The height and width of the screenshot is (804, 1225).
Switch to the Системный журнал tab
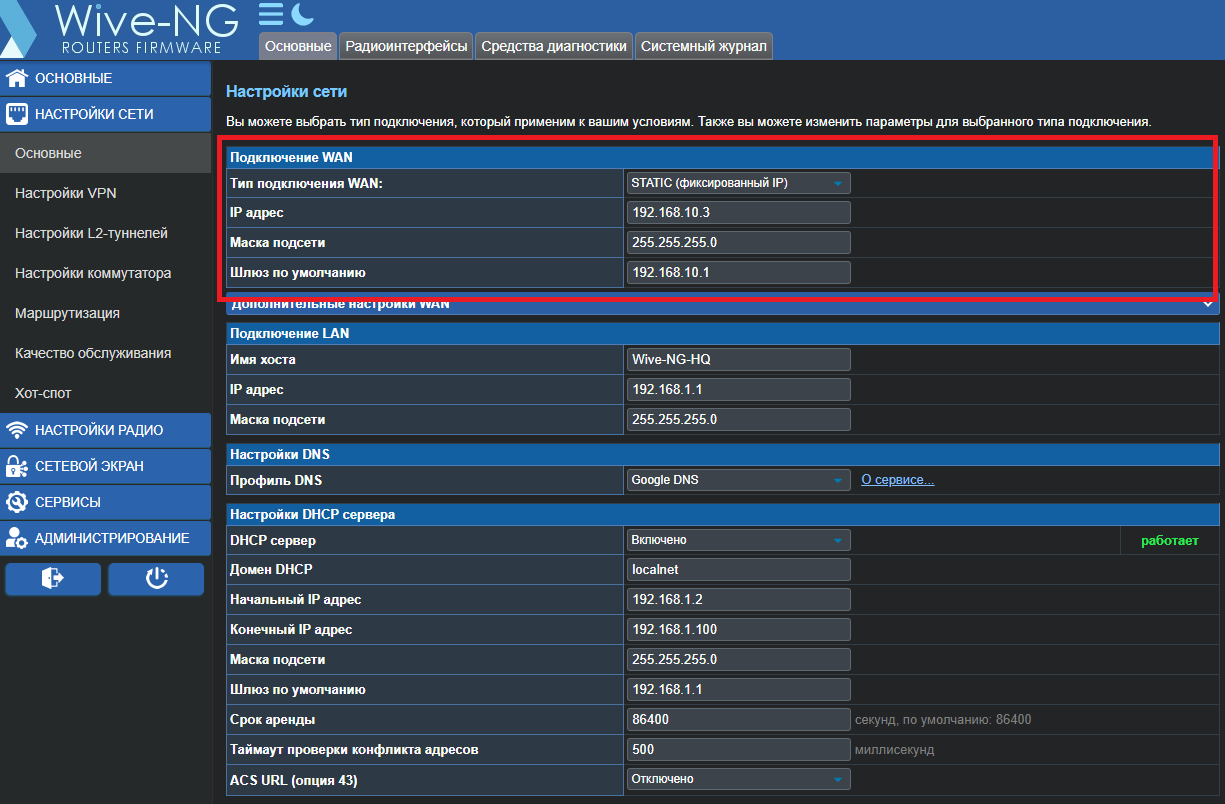[x=704, y=46]
